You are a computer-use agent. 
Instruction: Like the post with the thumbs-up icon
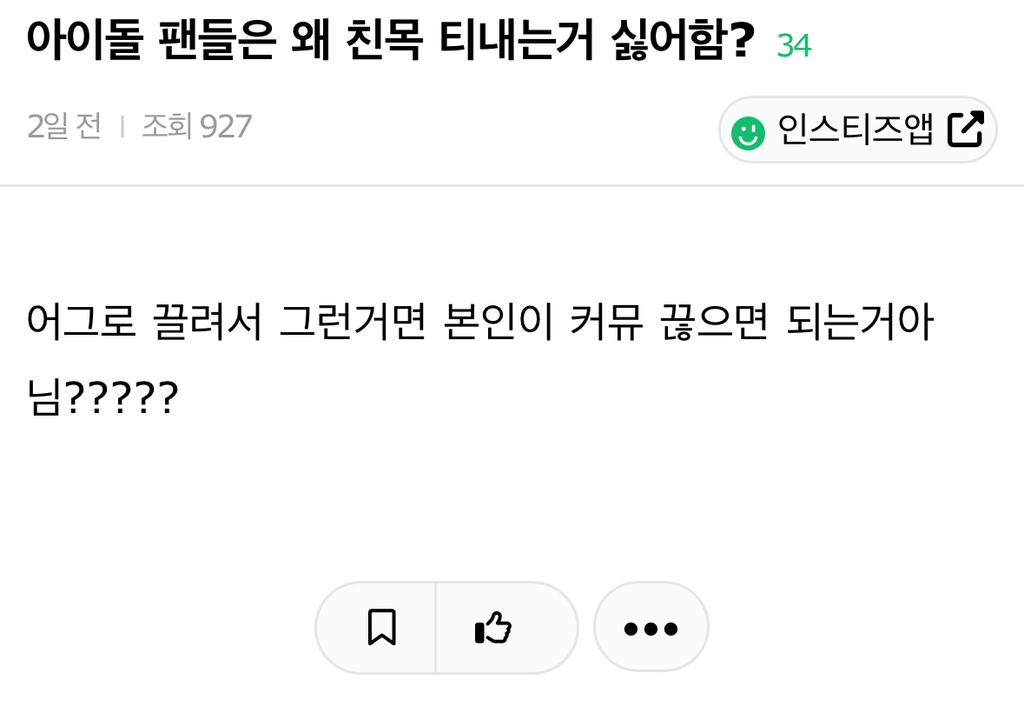click(x=492, y=628)
